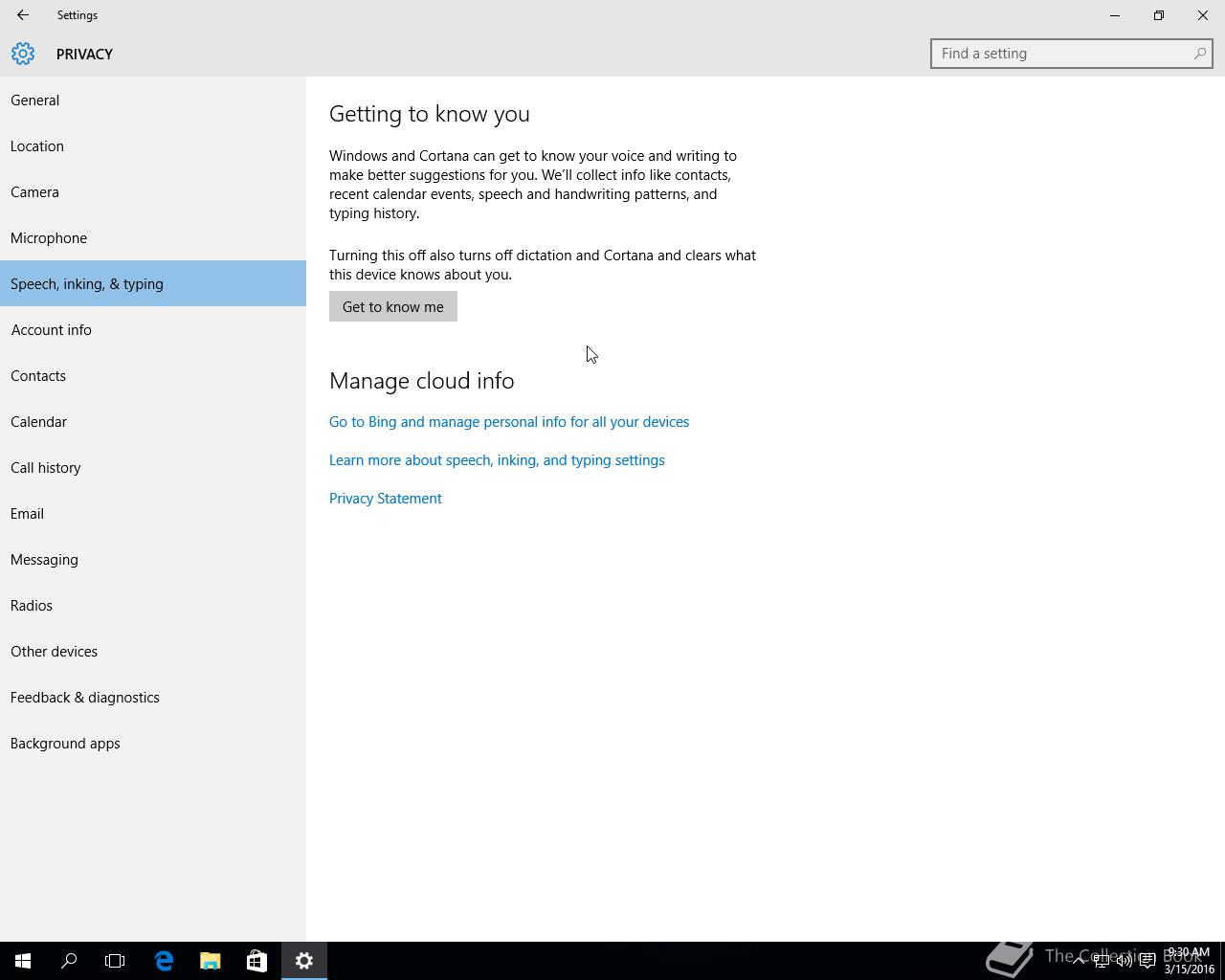Open Call history settings
Image resolution: width=1225 pixels, height=980 pixels.
[153, 467]
